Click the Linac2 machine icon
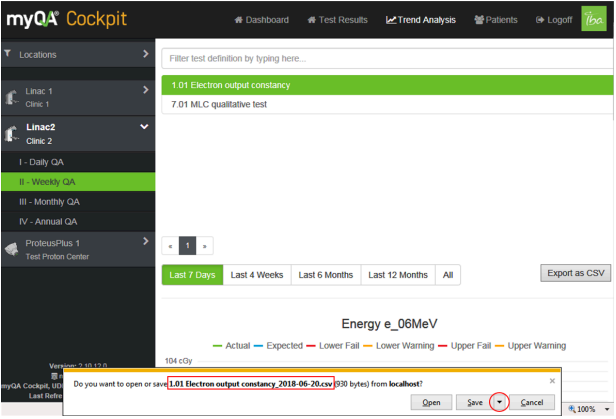This screenshot has height=419, width=616. [x=12, y=134]
